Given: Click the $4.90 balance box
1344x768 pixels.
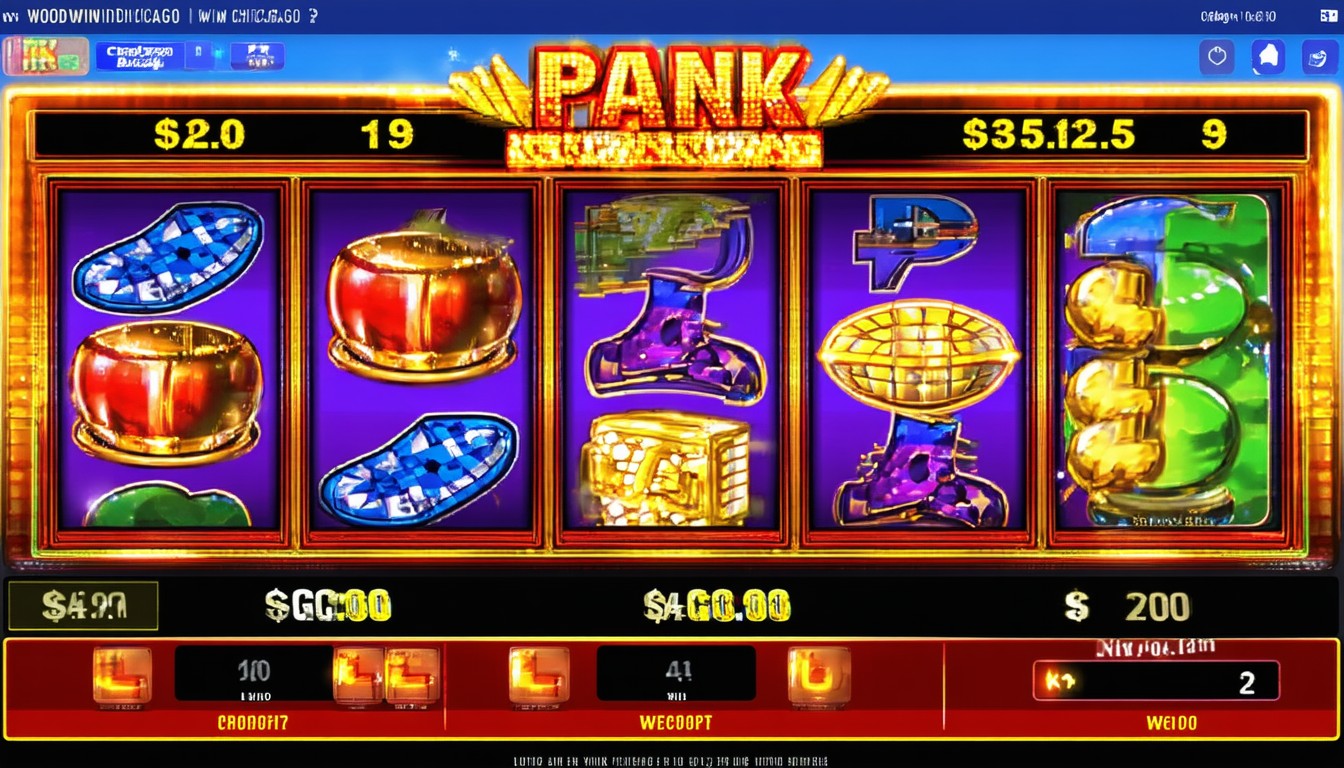Looking at the screenshot, I should tap(83, 606).
